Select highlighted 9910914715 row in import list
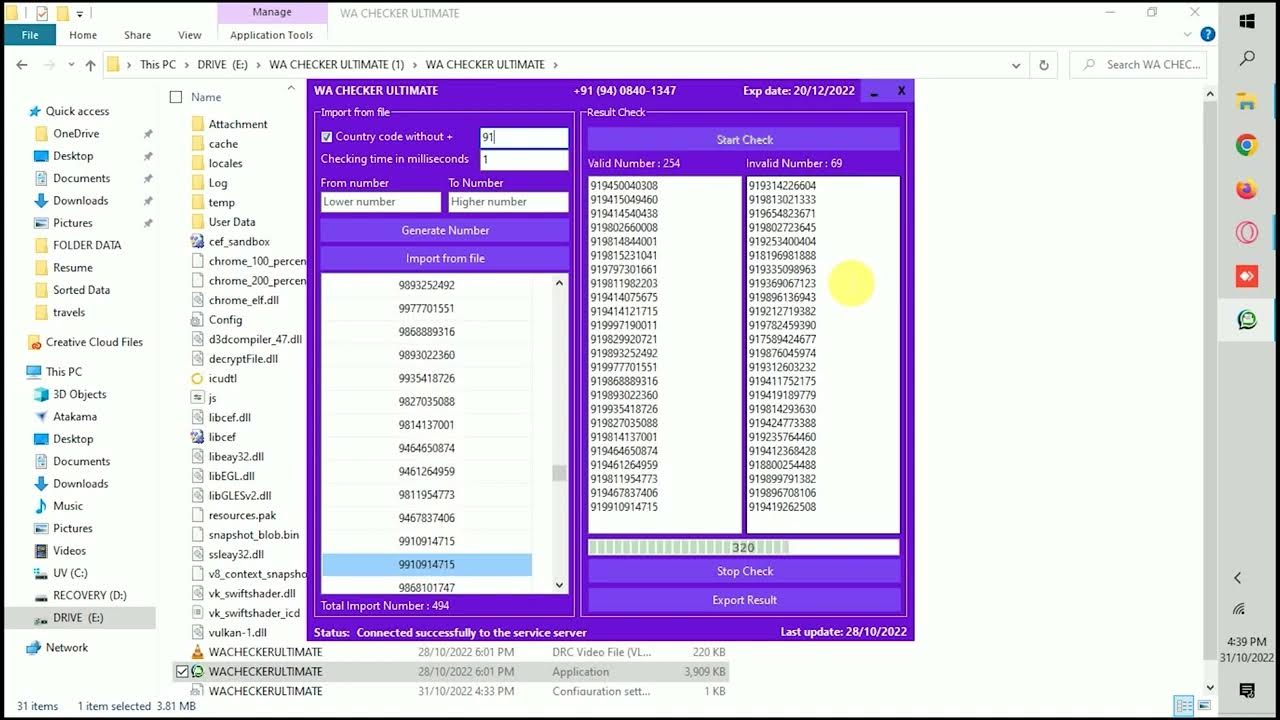 pos(427,565)
